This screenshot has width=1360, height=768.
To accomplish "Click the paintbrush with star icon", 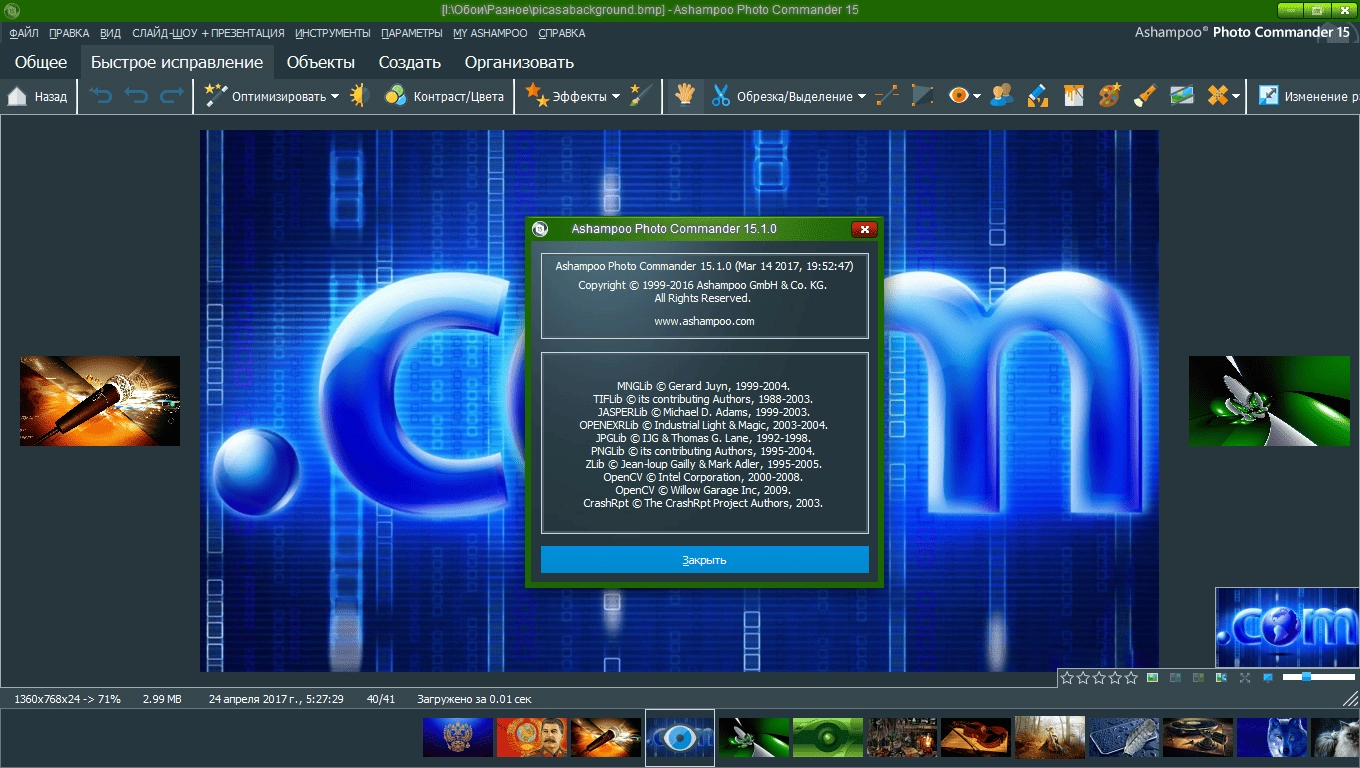I will [x=642, y=96].
